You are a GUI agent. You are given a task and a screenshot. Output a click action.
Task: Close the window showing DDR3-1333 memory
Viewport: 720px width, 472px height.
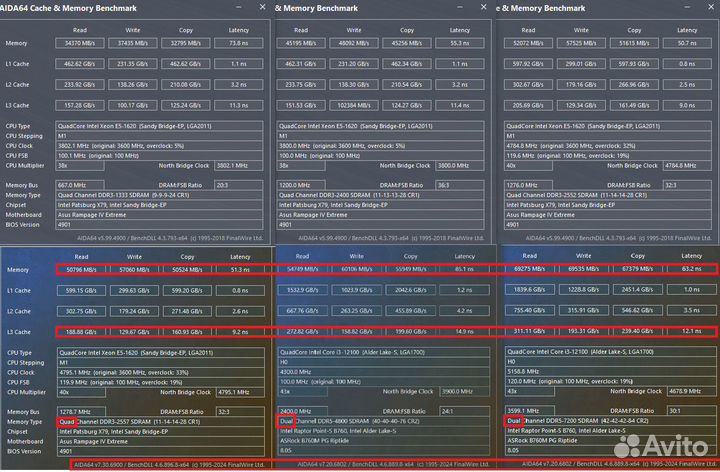point(262,7)
